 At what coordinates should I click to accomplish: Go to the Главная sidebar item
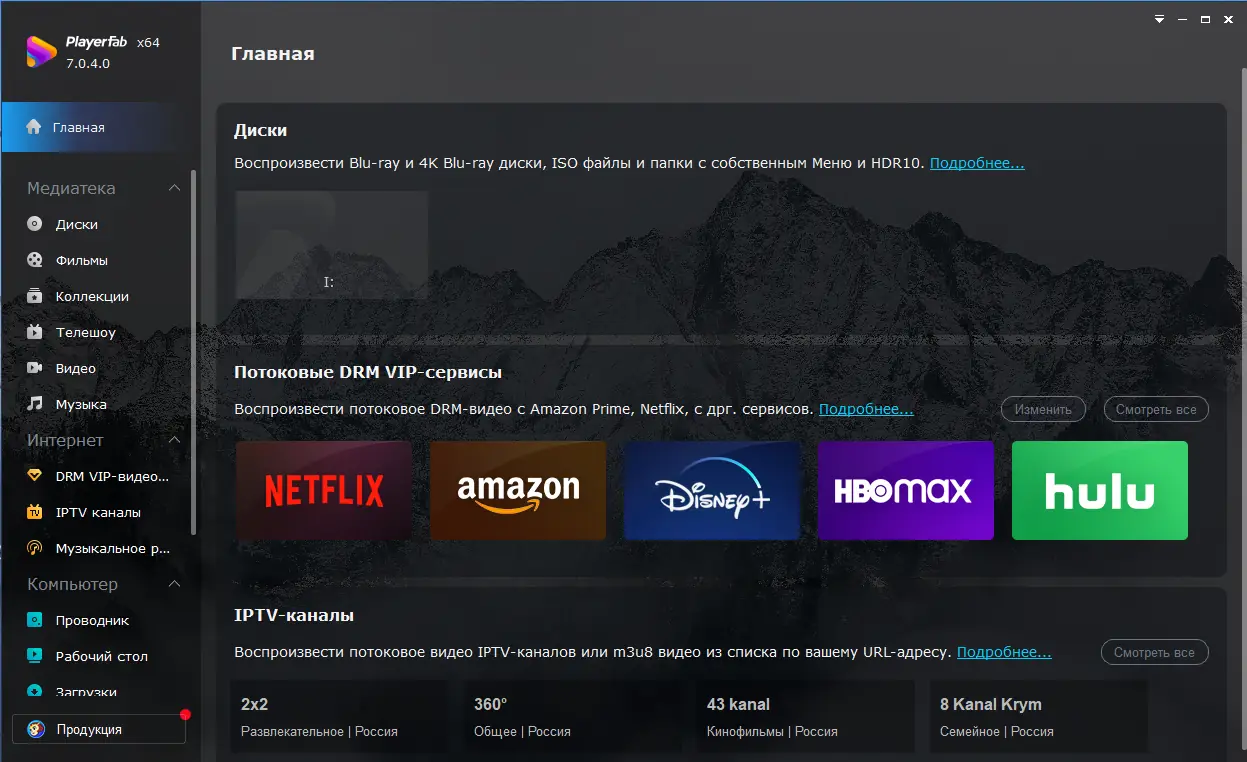coord(100,127)
